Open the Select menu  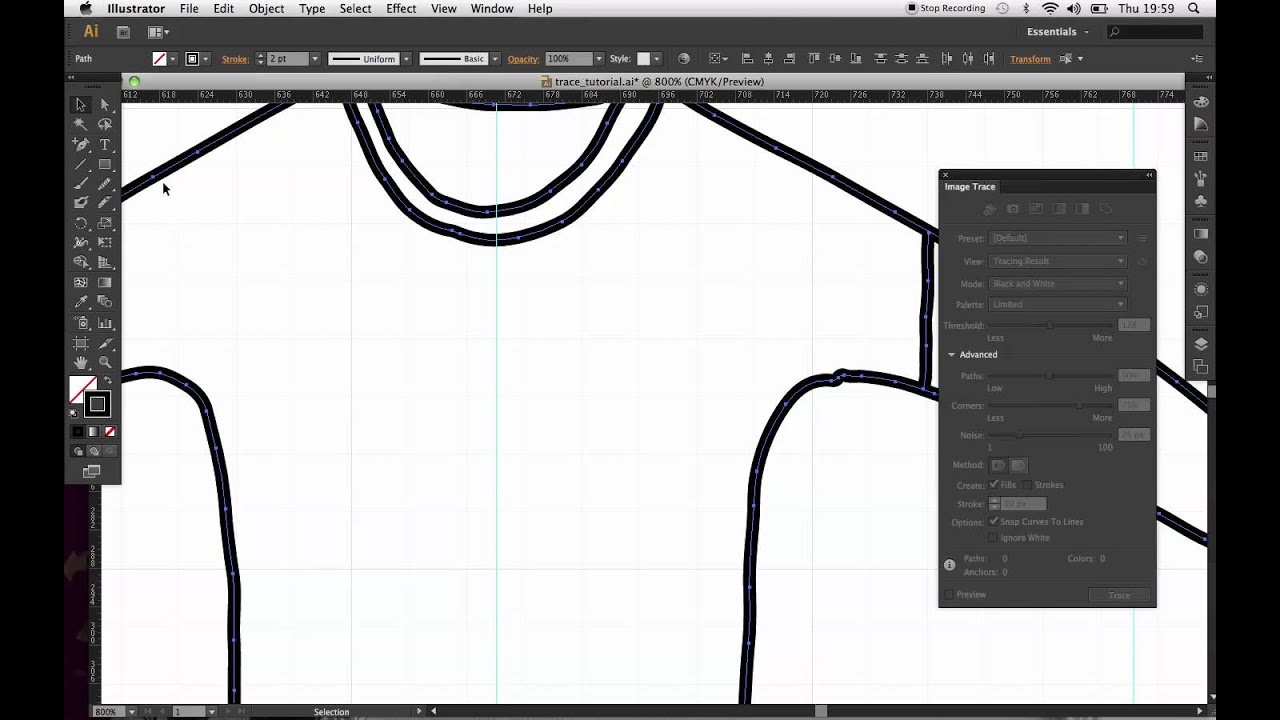[355, 8]
